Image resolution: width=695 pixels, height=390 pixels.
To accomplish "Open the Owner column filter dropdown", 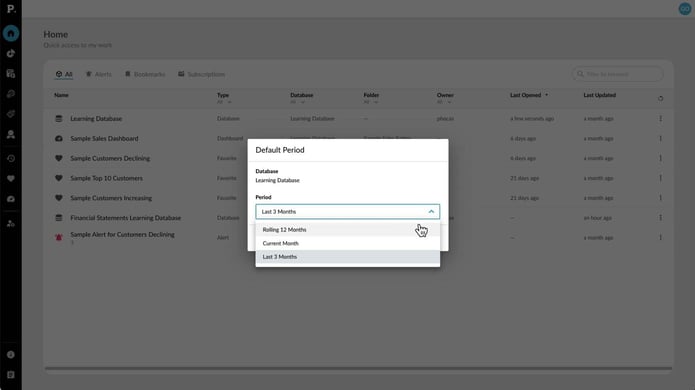I will (x=444, y=102).
